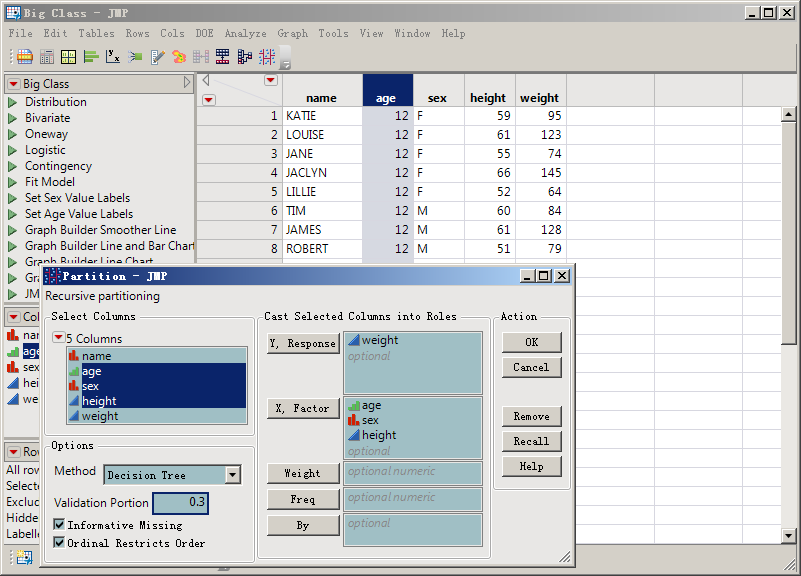Select the name column in Select Columns list

pyautogui.click(x=97, y=356)
